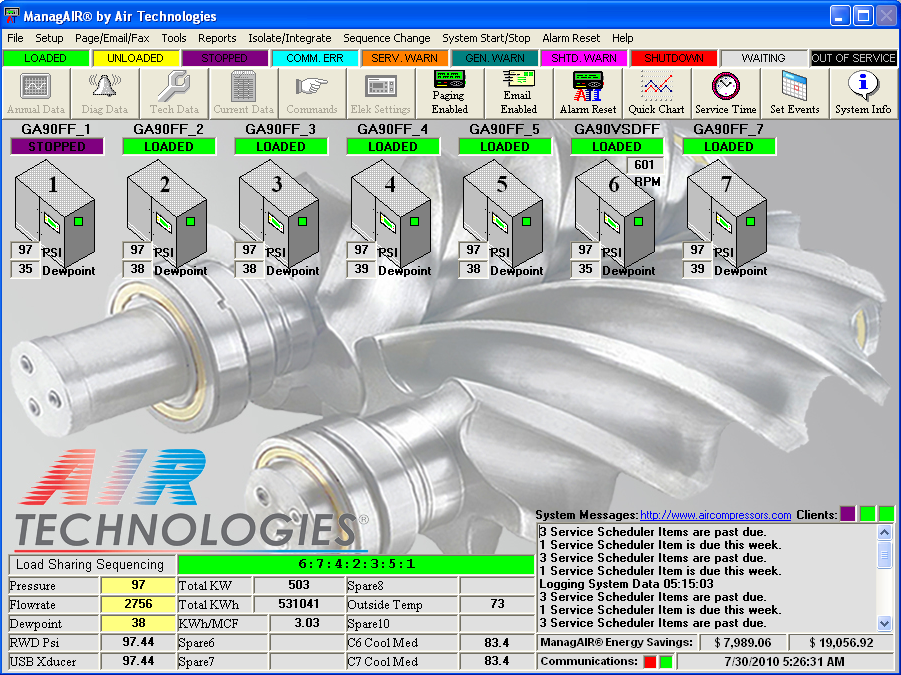Click the ManagAIR title bar app icon
This screenshot has width=901, height=675.
[x=11, y=16]
